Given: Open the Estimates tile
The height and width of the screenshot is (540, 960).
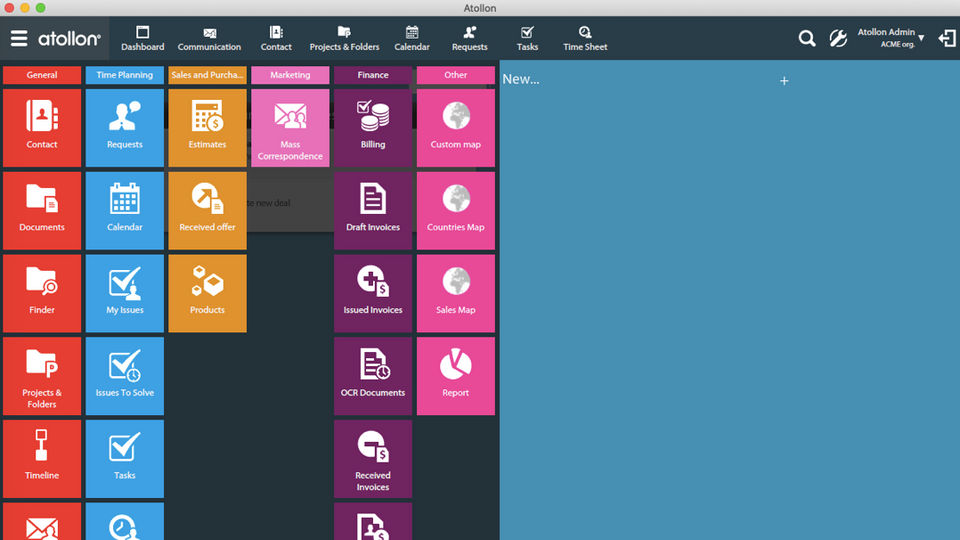Looking at the screenshot, I should [x=208, y=127].
